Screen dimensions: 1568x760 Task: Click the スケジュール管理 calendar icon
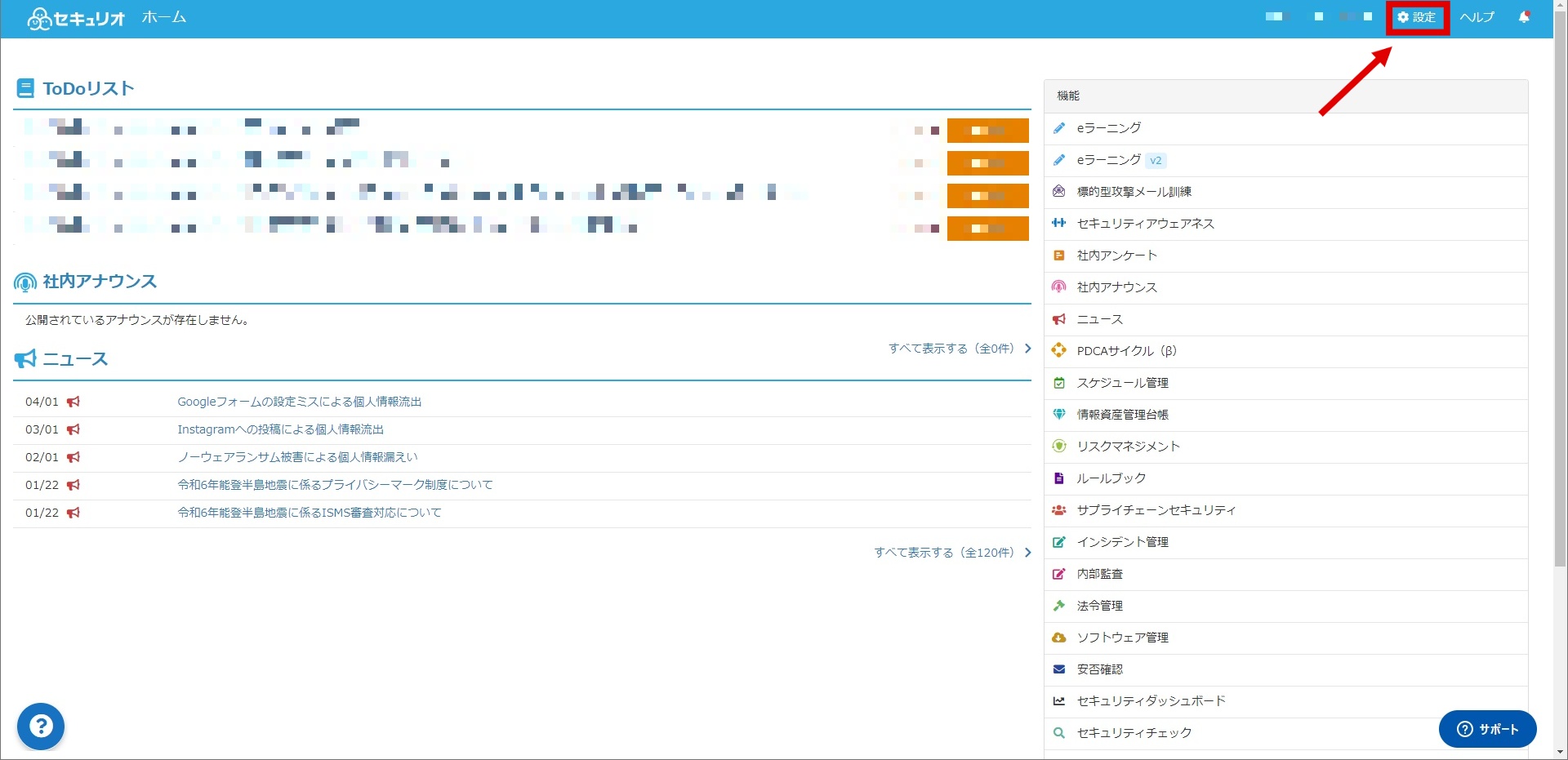(x=1059, y=383)
